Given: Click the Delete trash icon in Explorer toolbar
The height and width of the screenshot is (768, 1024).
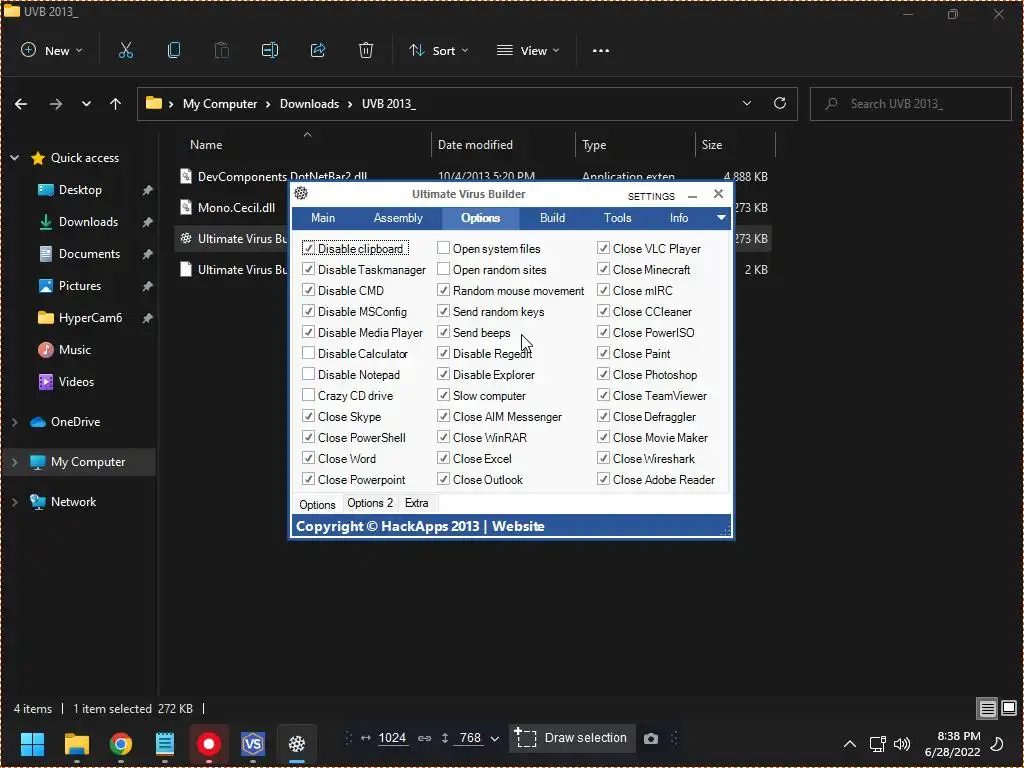Looking at the screenshot, I should (366, 50).
